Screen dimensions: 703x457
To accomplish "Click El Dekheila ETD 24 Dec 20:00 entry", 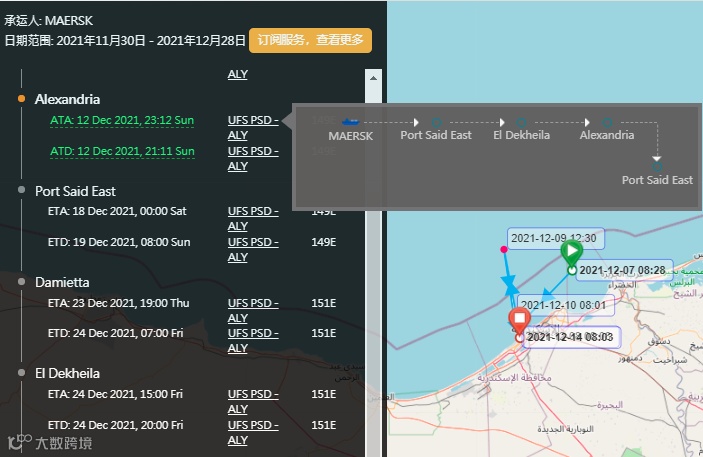I will pyautogui.click(x=115, y=425).
